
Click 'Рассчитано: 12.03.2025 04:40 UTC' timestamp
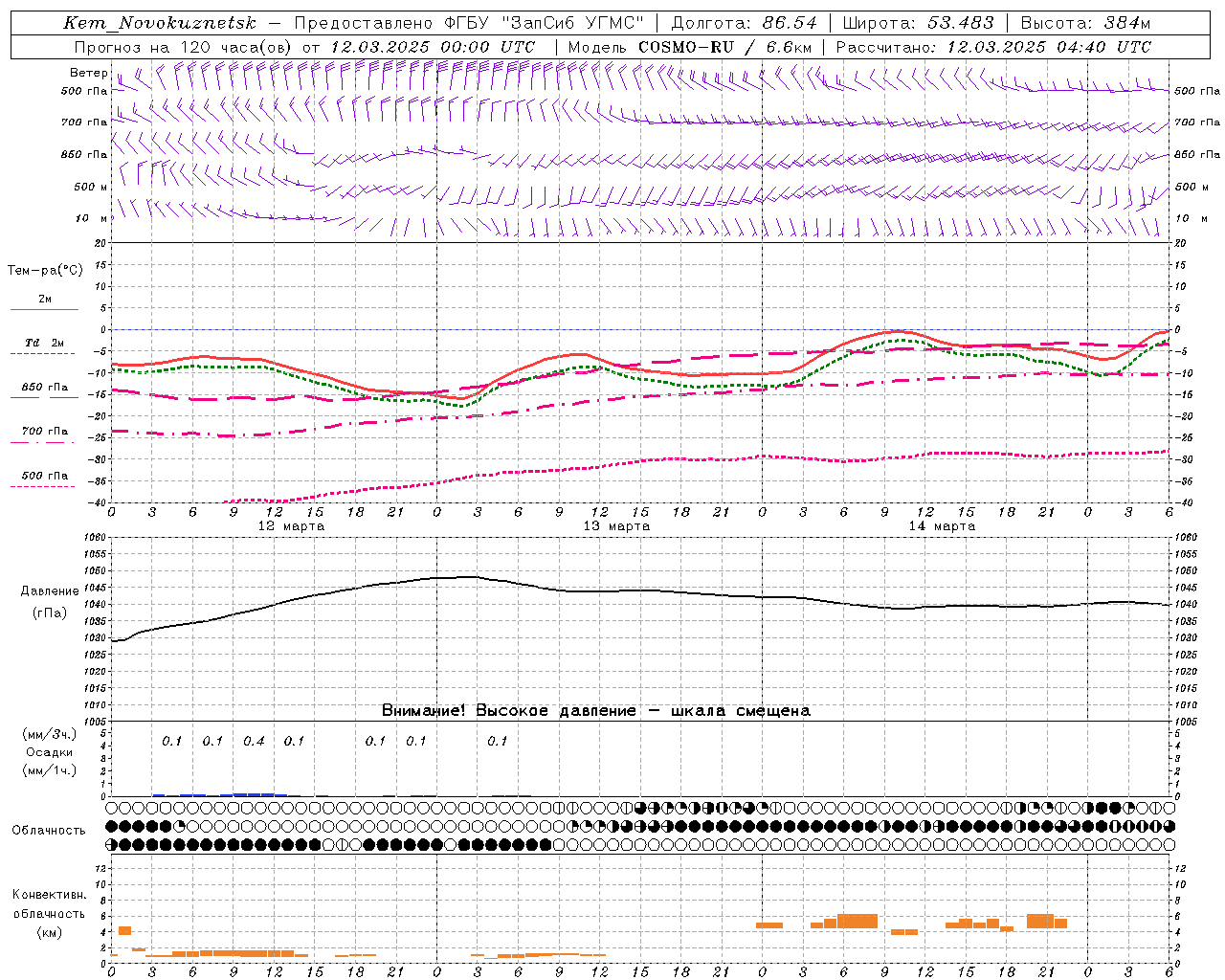994,47
